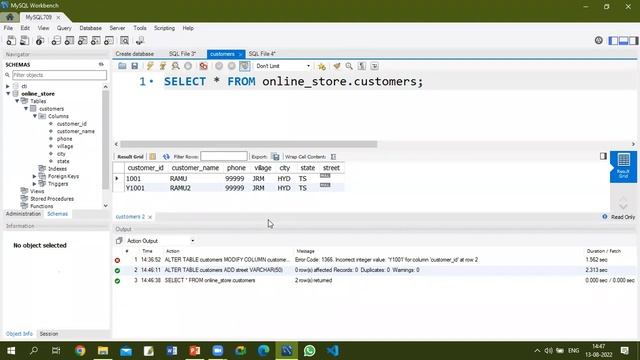Switch to the Administration tab

(23, 214)
